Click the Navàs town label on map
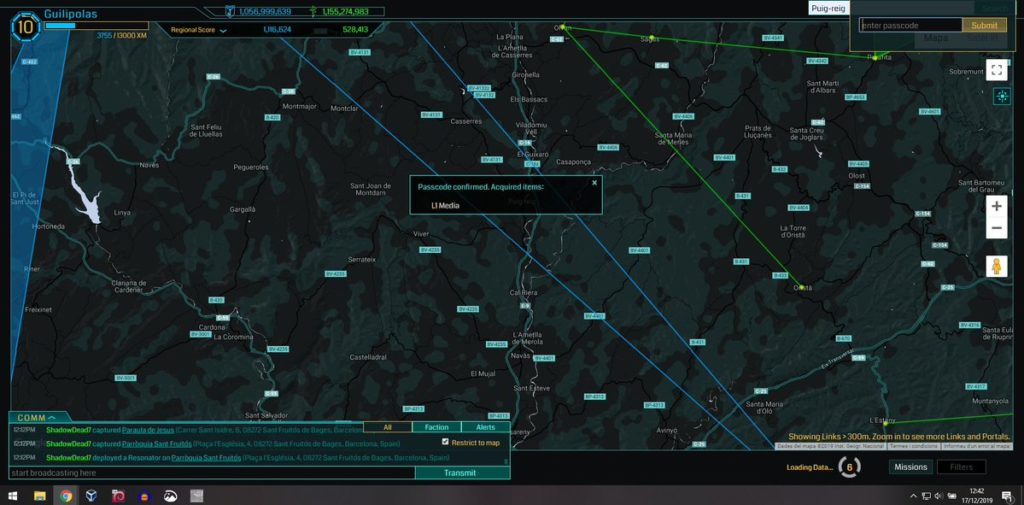The height and width of the screenshot is (505, 1024). pyautogui.click(x=522, y=354)
